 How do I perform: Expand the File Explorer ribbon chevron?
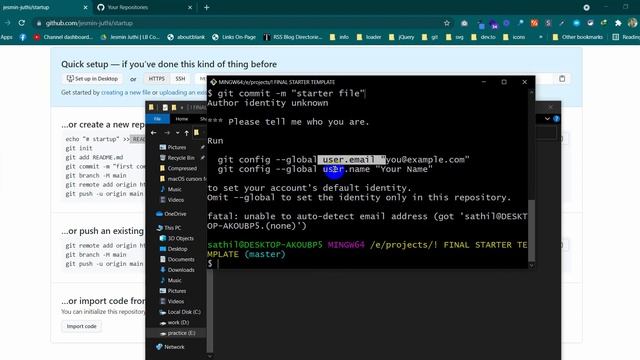pyautogui.click(x=547, y=119)
